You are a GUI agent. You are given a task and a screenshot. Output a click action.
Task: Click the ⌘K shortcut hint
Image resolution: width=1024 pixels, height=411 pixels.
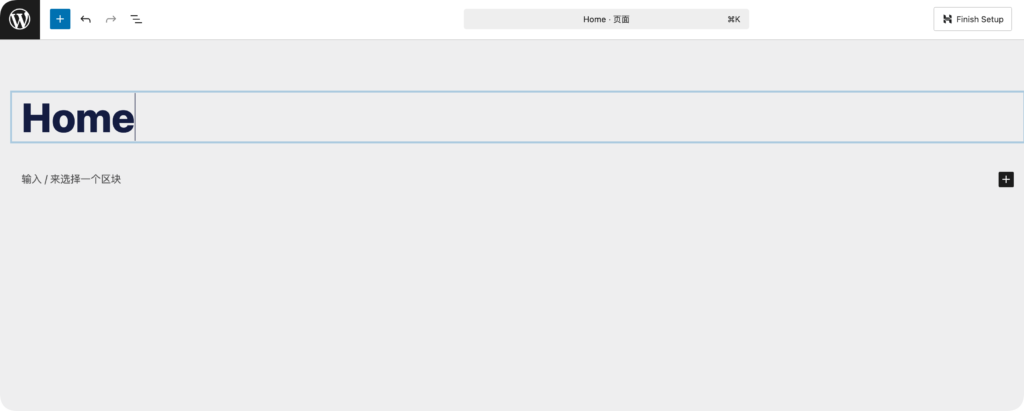coord(733,19)
